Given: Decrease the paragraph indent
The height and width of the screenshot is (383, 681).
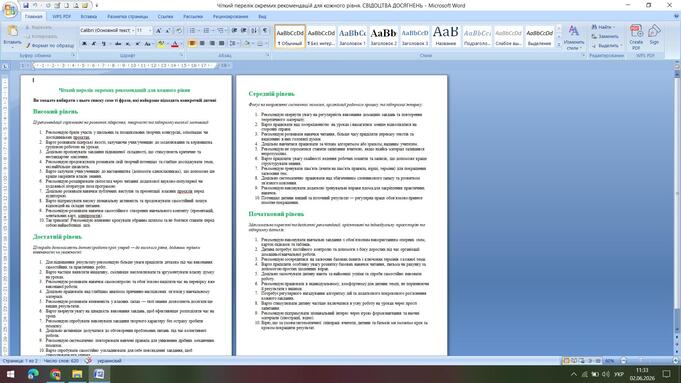Looking at the screenshot, I should coord(235,30).
